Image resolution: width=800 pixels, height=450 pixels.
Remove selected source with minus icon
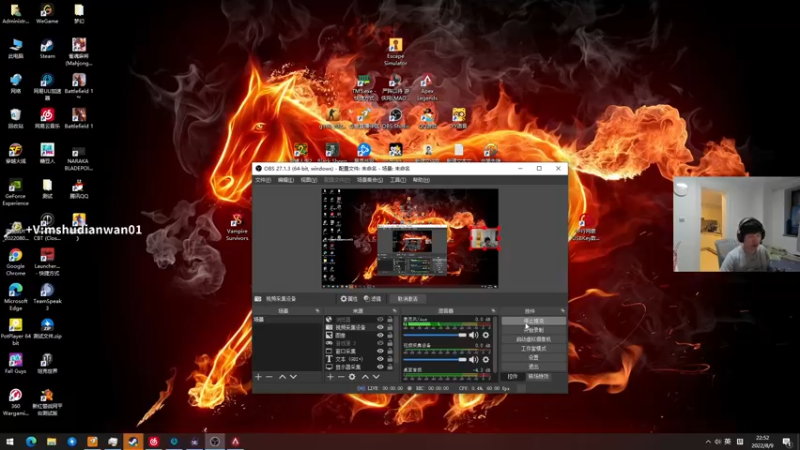point(341,377)
